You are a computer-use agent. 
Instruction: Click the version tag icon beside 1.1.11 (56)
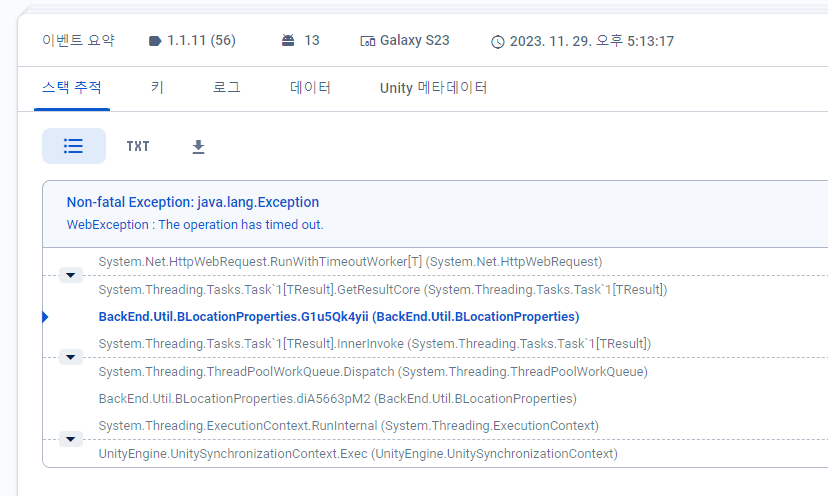155,41
